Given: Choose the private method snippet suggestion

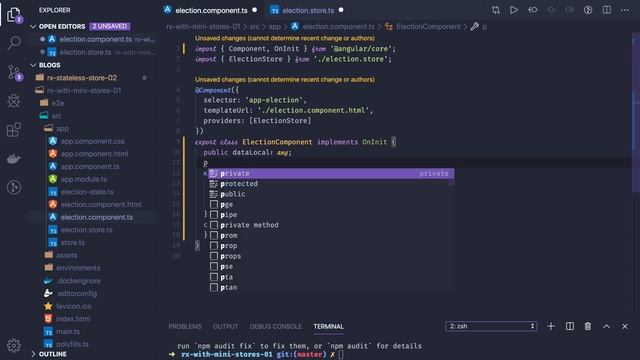Looking at the screenshot, I should [331, 225].
